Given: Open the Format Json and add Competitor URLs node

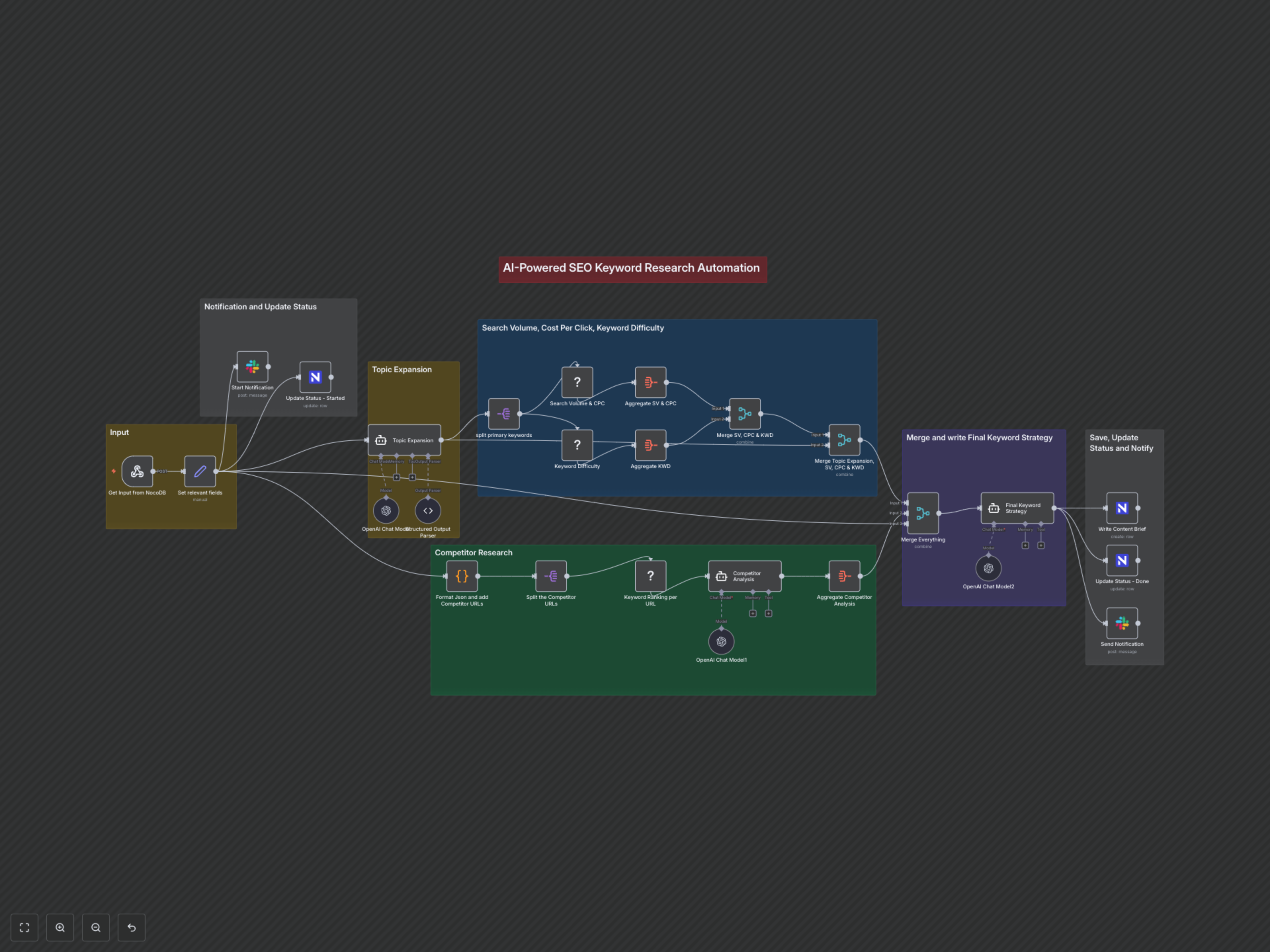Looking at the screenshot, I should [462, 576].
